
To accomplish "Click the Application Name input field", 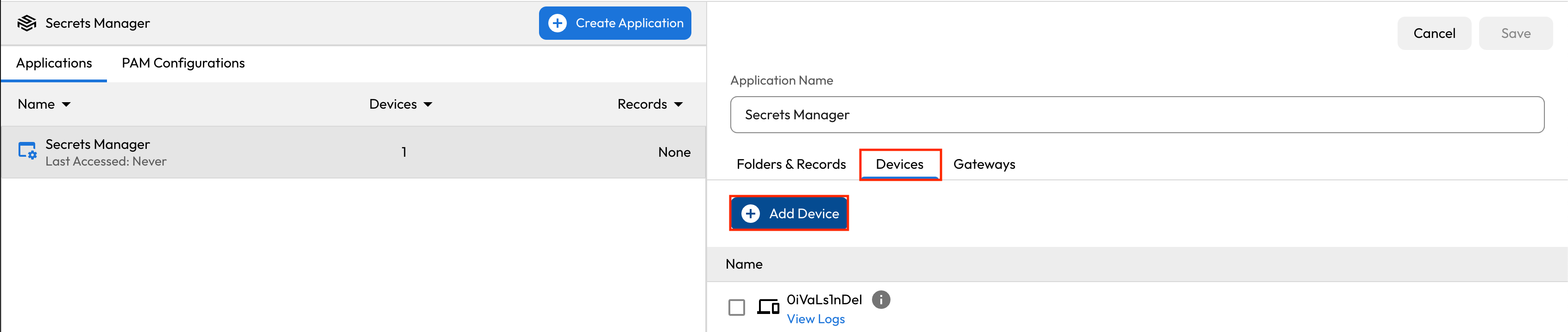I will click(x=1137, y=115).
